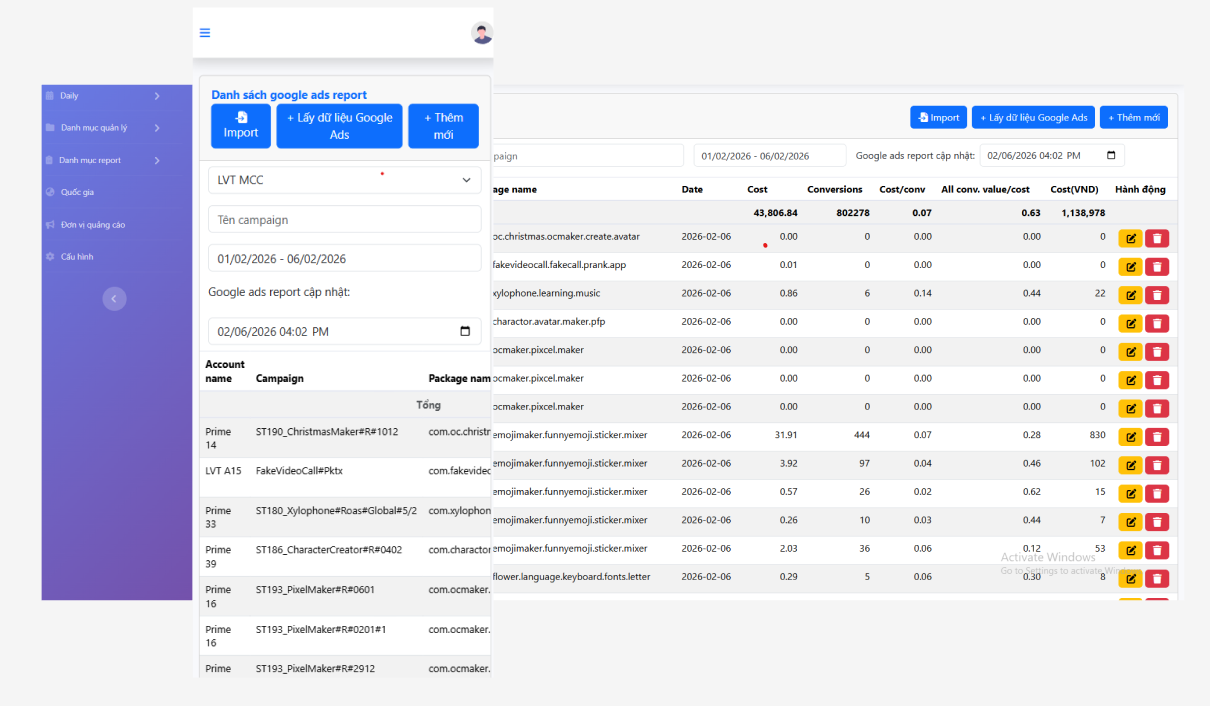The width and height of the screenshot is (1210, 706).
Task: Open calendar picker icon in desktop datetime field
Action: [x=1111, y=156]
